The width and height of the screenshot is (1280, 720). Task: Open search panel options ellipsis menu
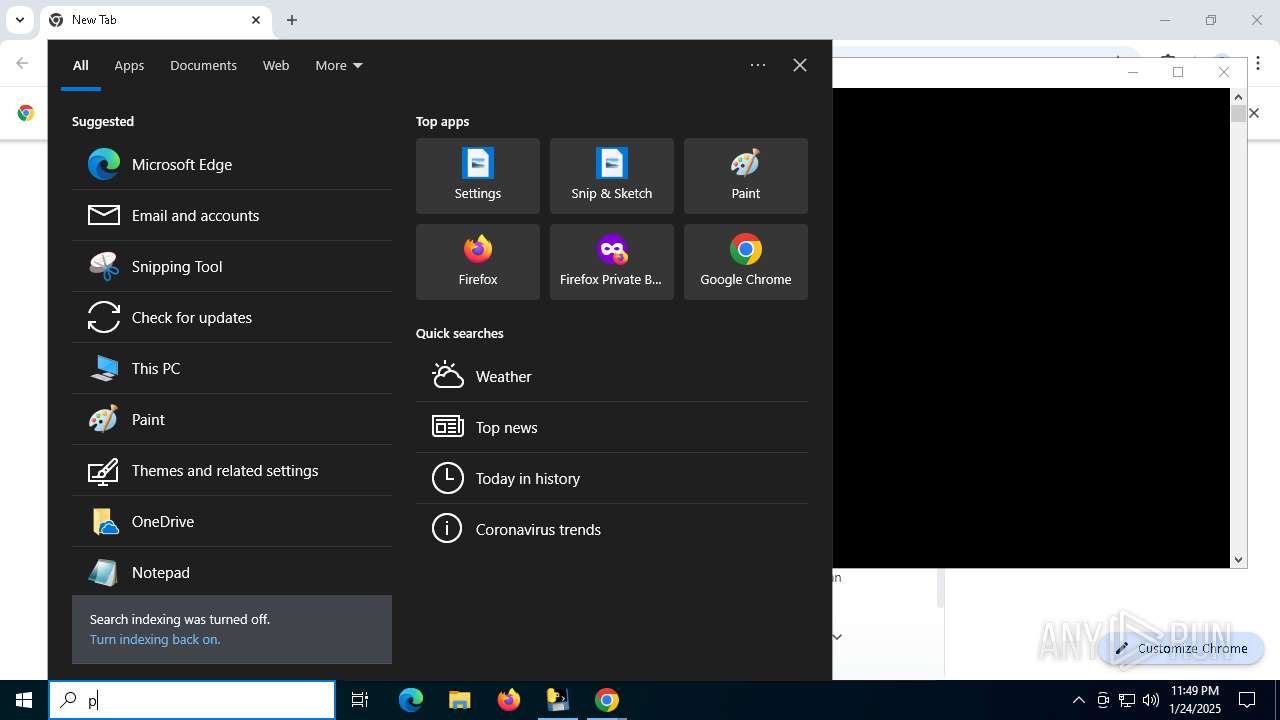click(758, 65)
